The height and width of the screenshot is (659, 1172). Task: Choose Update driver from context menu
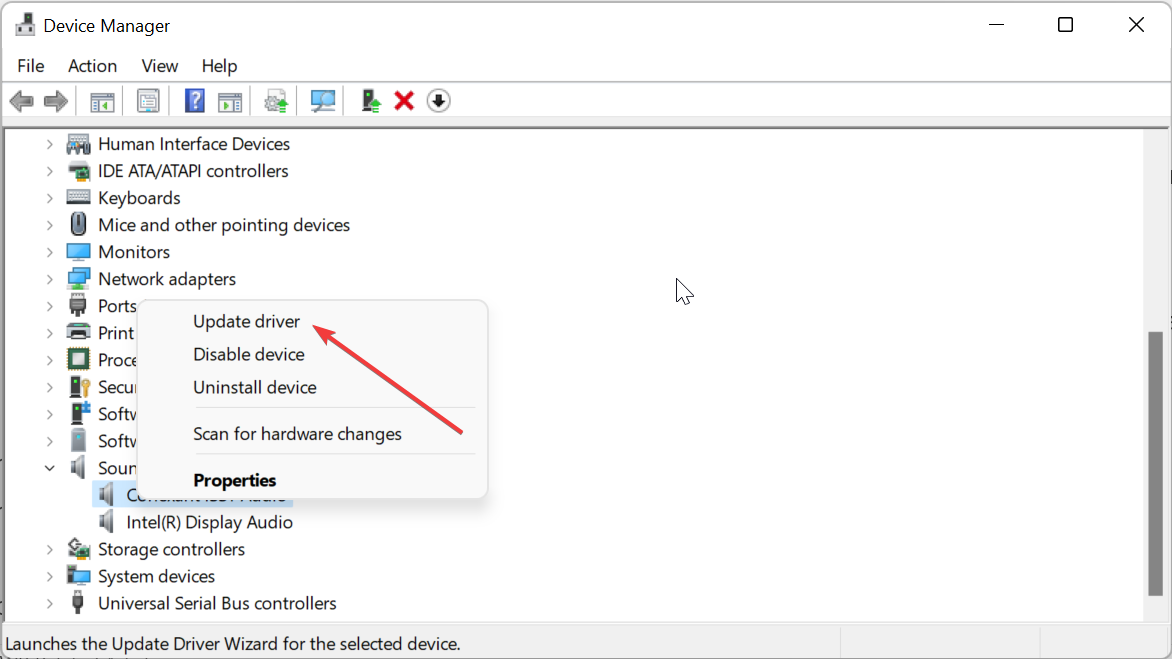coord(247,321)
